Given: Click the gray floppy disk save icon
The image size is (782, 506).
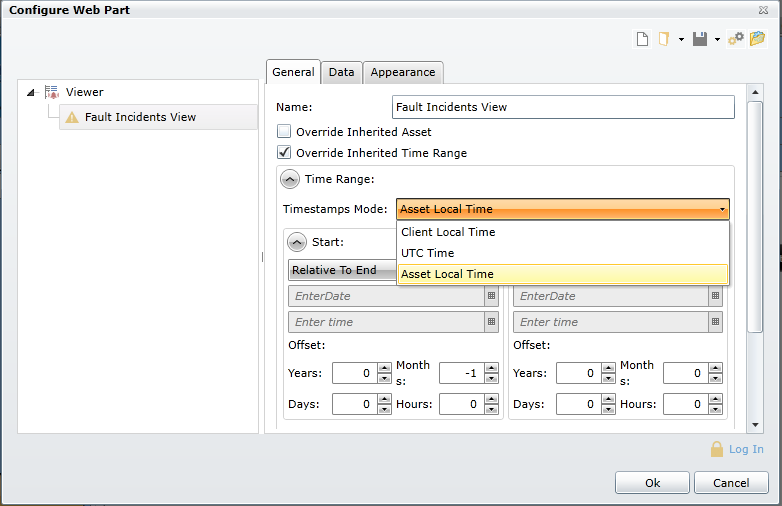Looking at the screenshot, I should pyautogui.click(x=700, y=39).
